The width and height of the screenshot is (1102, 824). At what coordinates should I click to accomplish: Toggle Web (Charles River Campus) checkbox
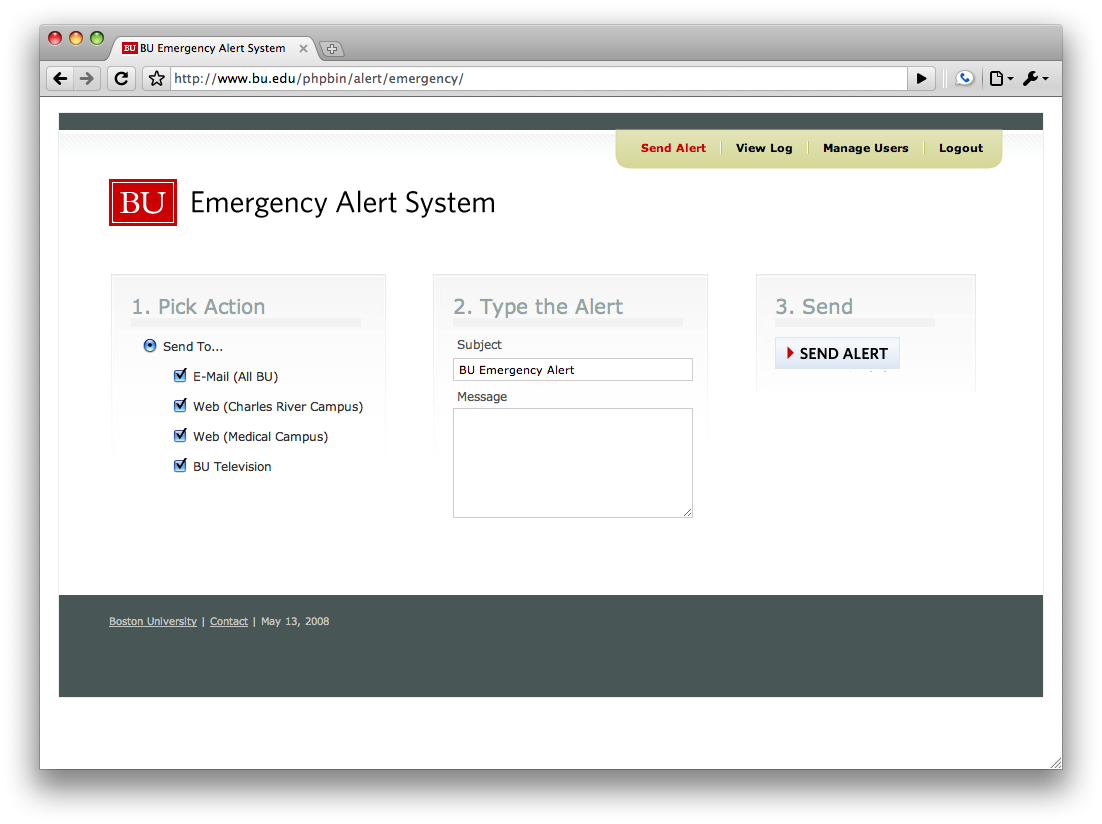click(x=180, y=406)
